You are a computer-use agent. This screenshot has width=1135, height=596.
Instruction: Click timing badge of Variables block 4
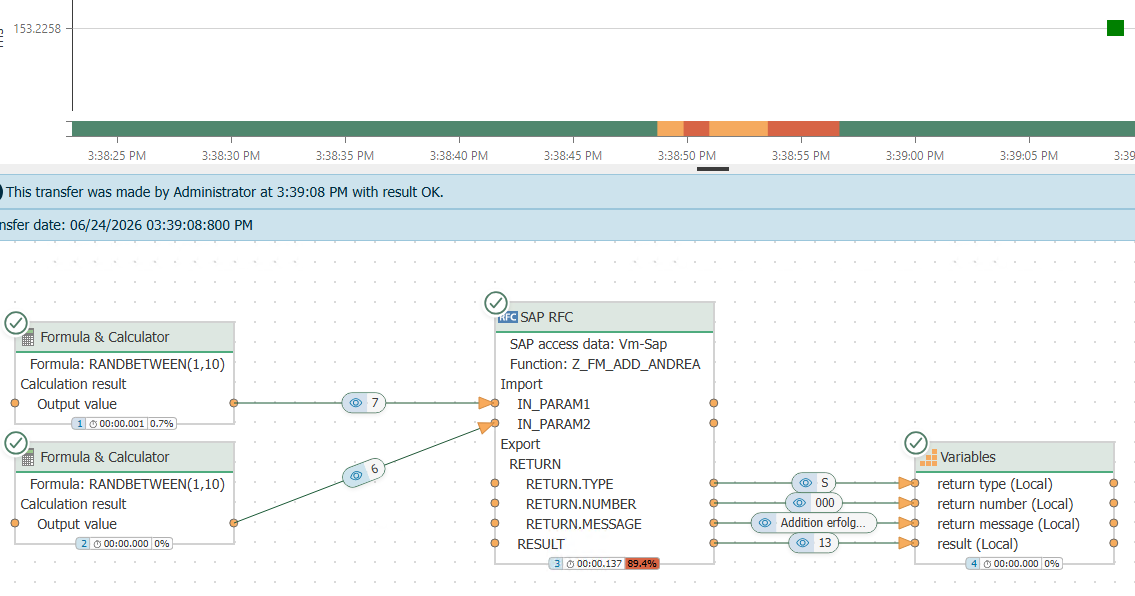(1011, 563)
